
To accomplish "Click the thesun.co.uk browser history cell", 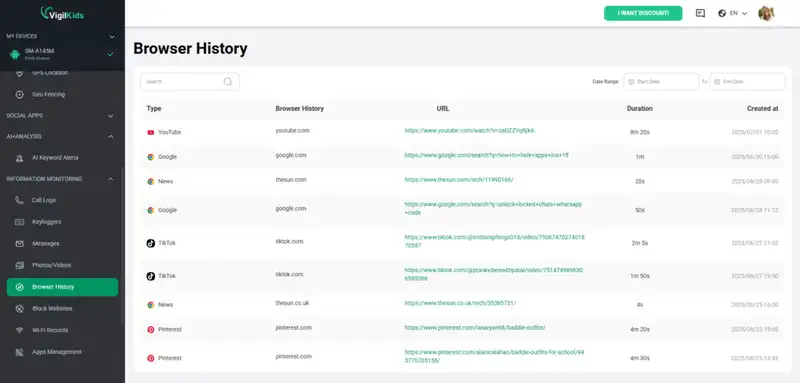I will 292,303.
